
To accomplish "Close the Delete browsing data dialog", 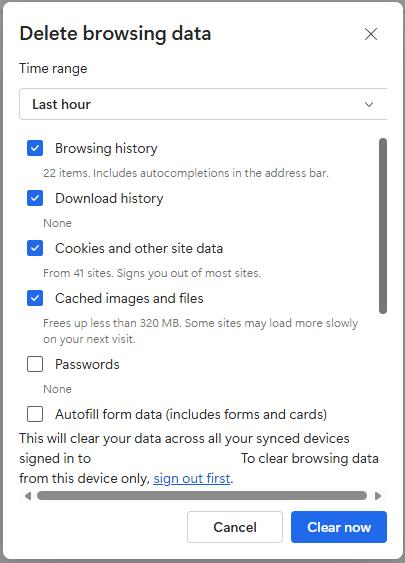I will pyautogui.click(x=371, y=34).
